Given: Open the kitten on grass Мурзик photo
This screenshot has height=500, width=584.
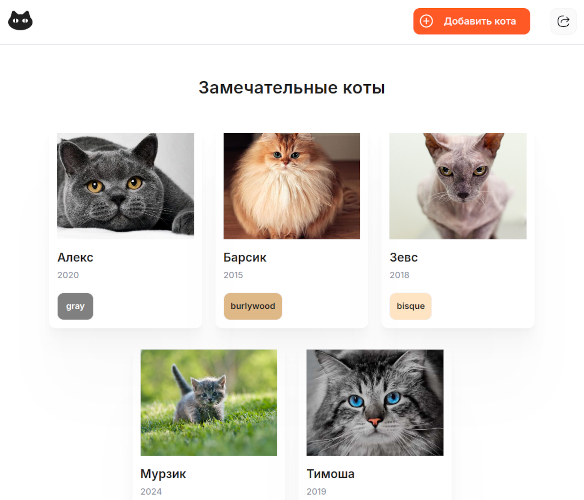Looking at the screenshot, I should 209,402.
